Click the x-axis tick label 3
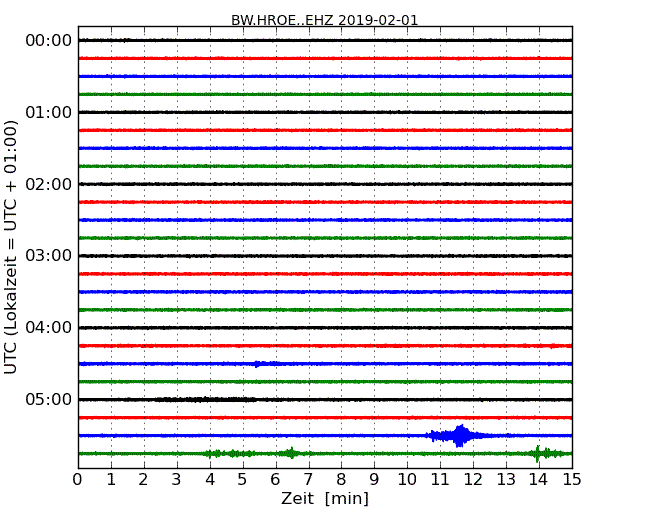The image size is (650, 520). tap(177, 480)
